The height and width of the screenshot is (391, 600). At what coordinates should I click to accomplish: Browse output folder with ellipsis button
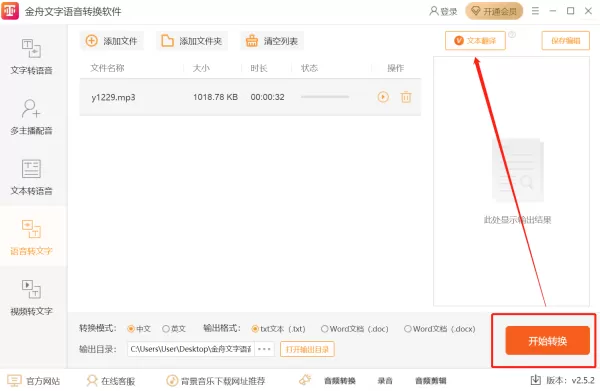coord(264,349)
